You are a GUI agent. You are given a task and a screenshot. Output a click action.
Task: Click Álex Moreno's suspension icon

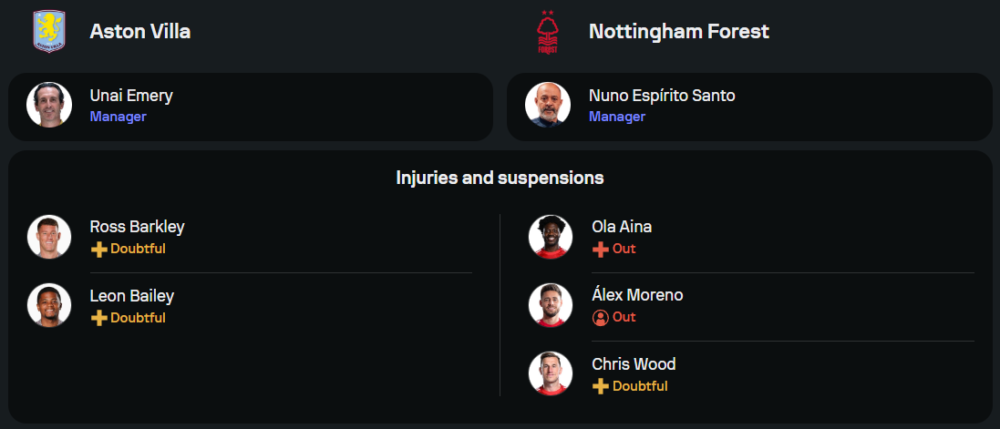[600, 317]
